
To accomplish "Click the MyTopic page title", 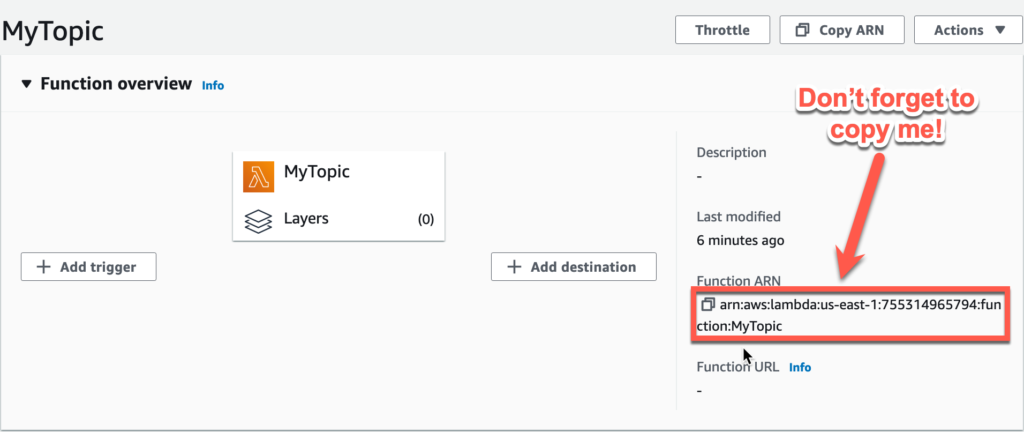I will pyautogui.click(x=53, y=30).
